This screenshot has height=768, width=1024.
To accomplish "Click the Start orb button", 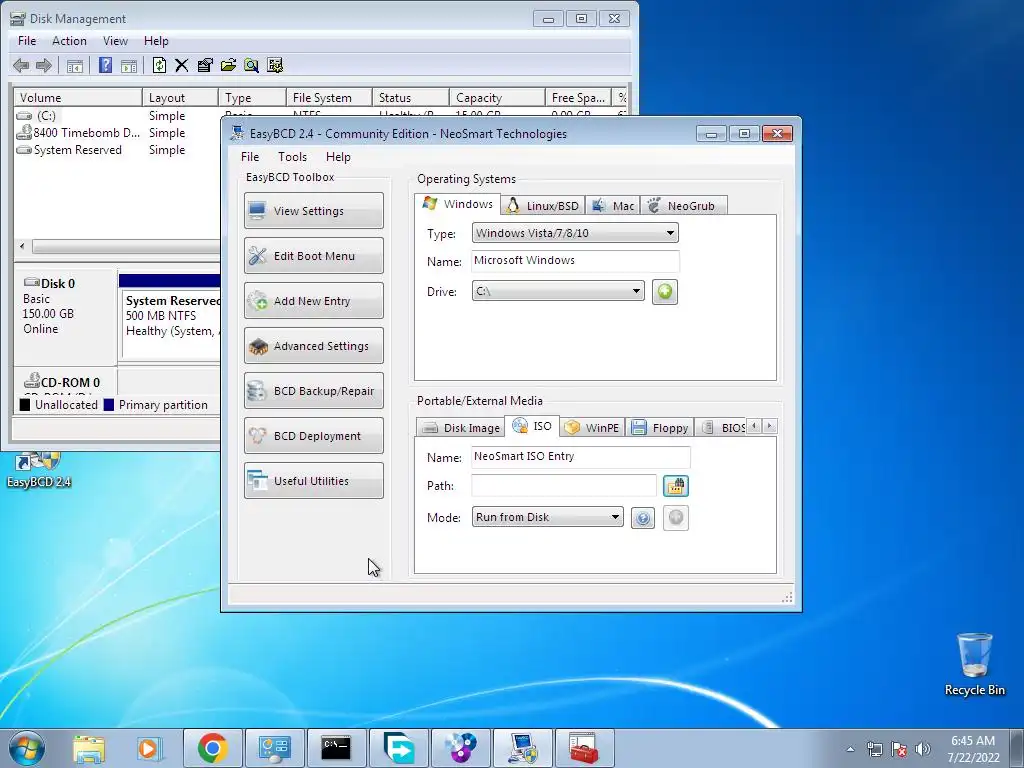I will (27, 748).
